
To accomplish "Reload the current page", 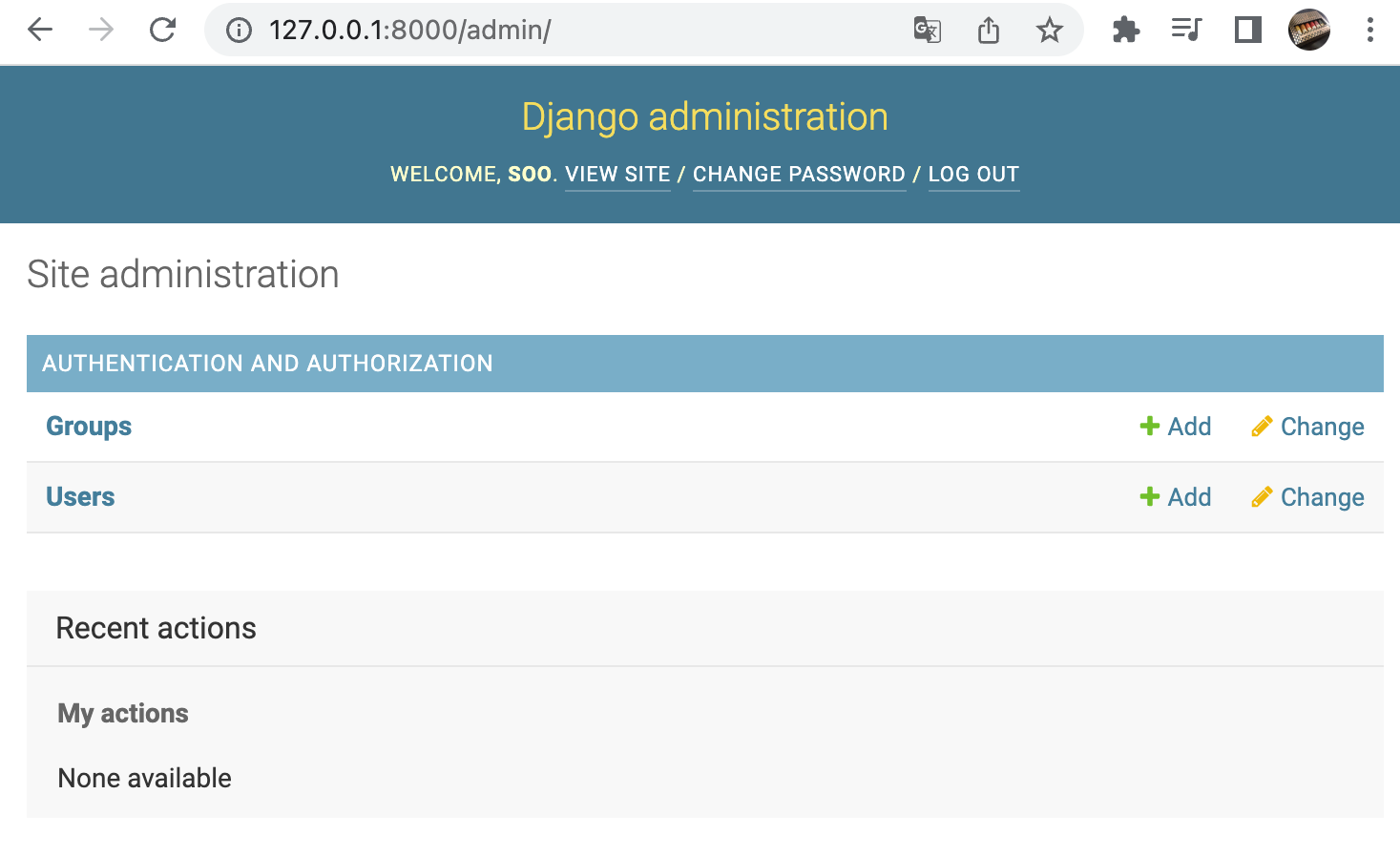I will click(162, 30).
